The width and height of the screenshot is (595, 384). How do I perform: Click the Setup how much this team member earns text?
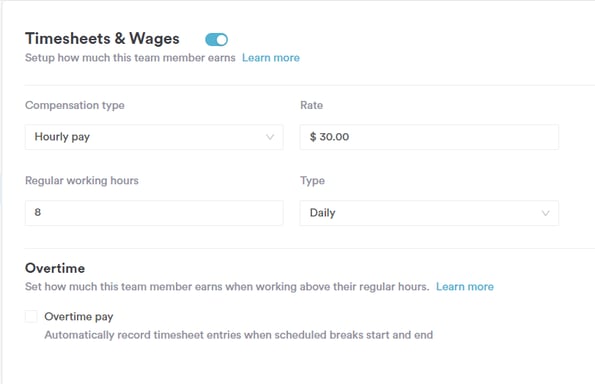[130, 58]
